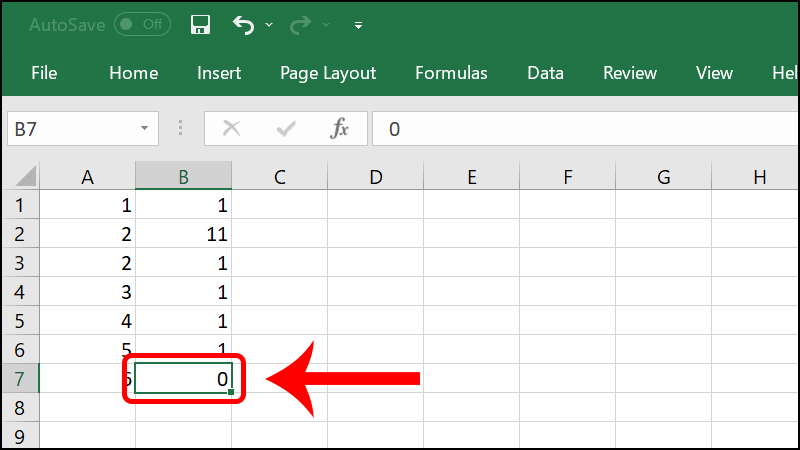Click the Insert Function fx icon

tap(339, 128)
